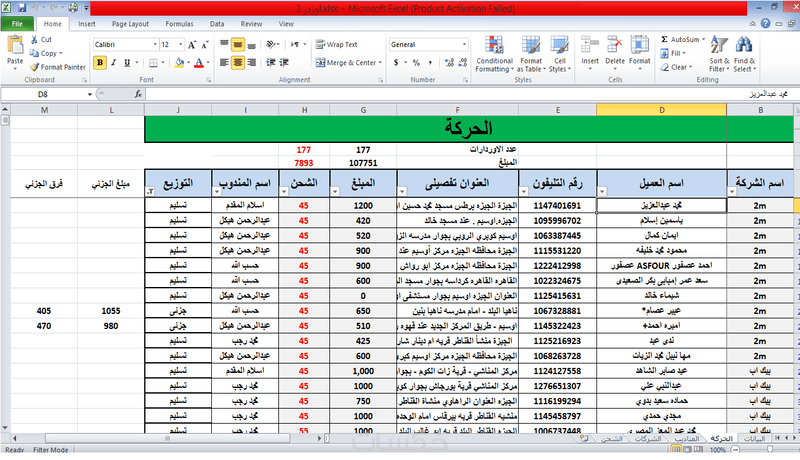Open the File tab

click(x=17, y=24)
